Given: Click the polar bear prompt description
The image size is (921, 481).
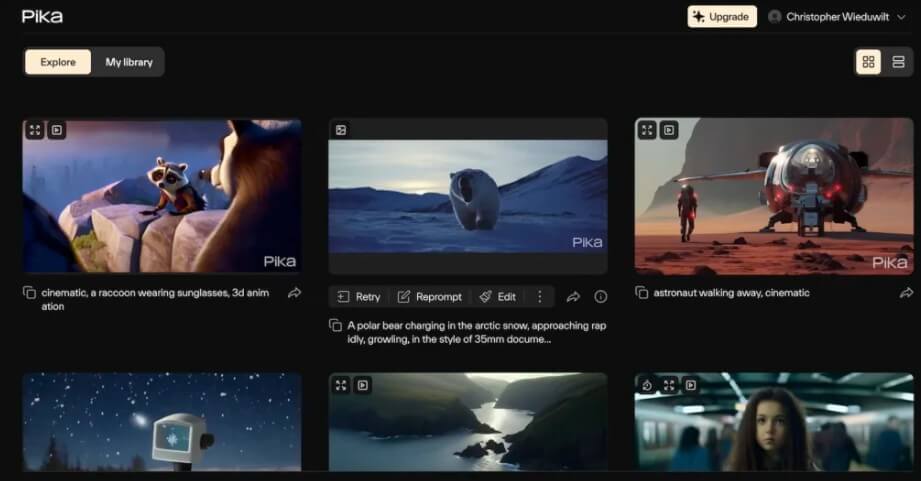Looking at the screenshot, I should tap(476, 332).
